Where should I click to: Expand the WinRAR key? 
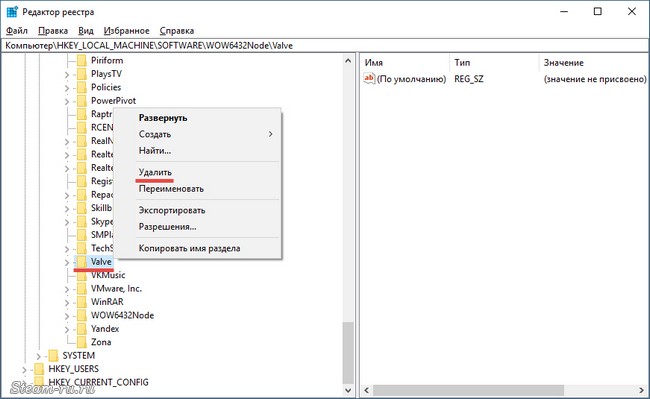67,302
